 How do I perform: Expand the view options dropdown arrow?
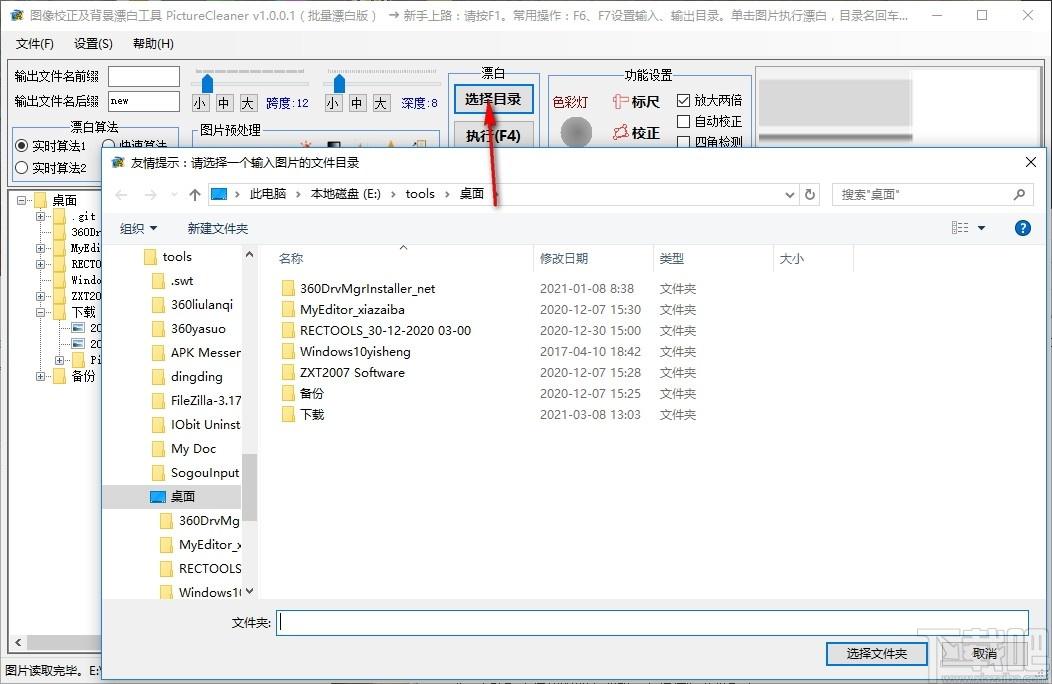(981, 228)
